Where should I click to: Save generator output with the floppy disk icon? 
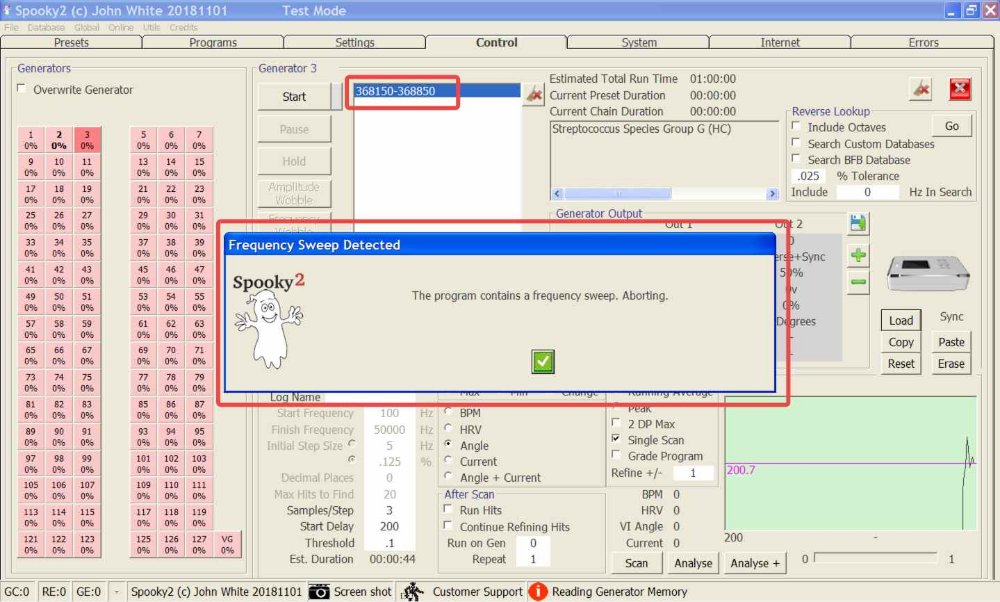[x=858, y=223]
